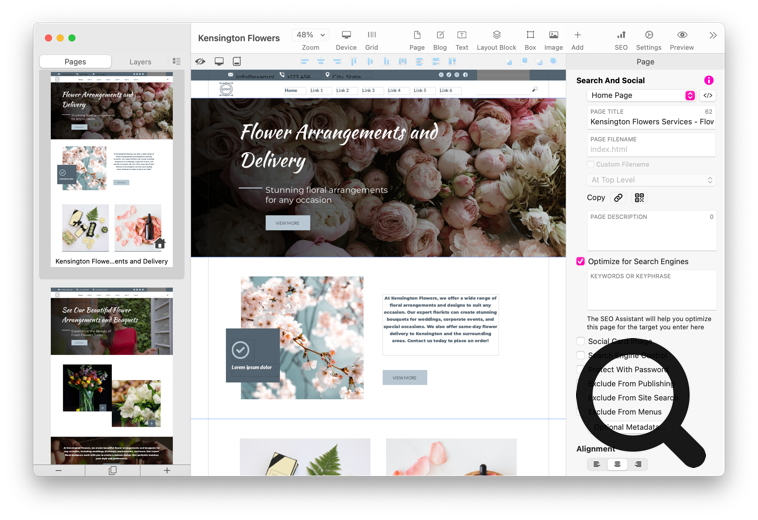Screen dimensions: 758x520
Task: Toggle the canvas preview eye icon
Action: (200, 62)
